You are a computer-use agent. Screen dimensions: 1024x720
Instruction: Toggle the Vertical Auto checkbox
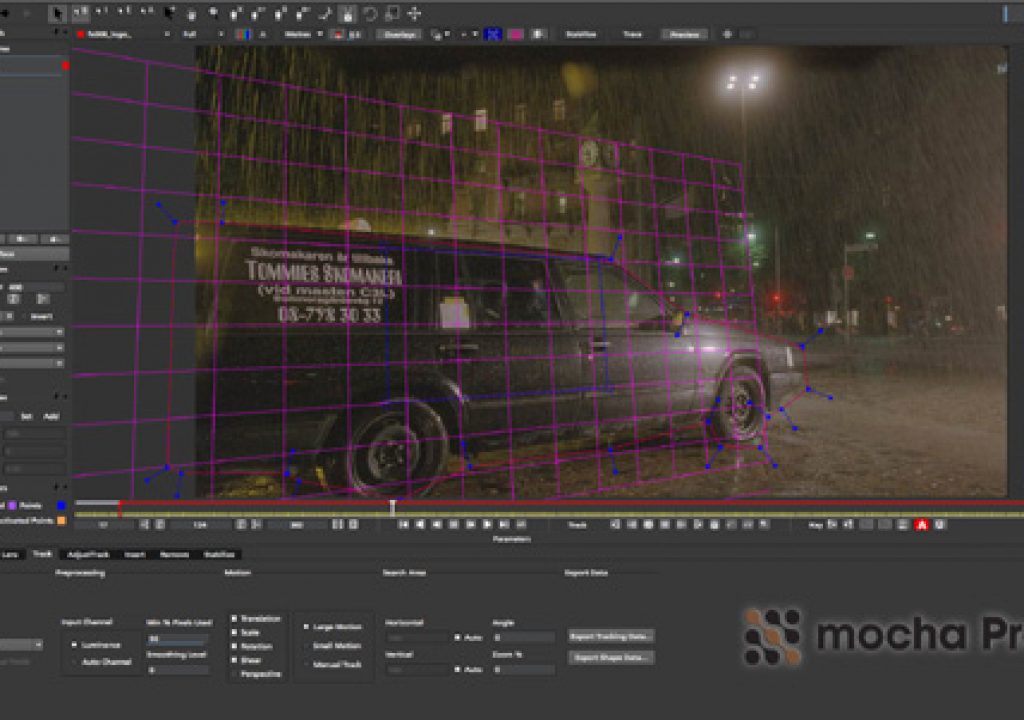point(457,669)
